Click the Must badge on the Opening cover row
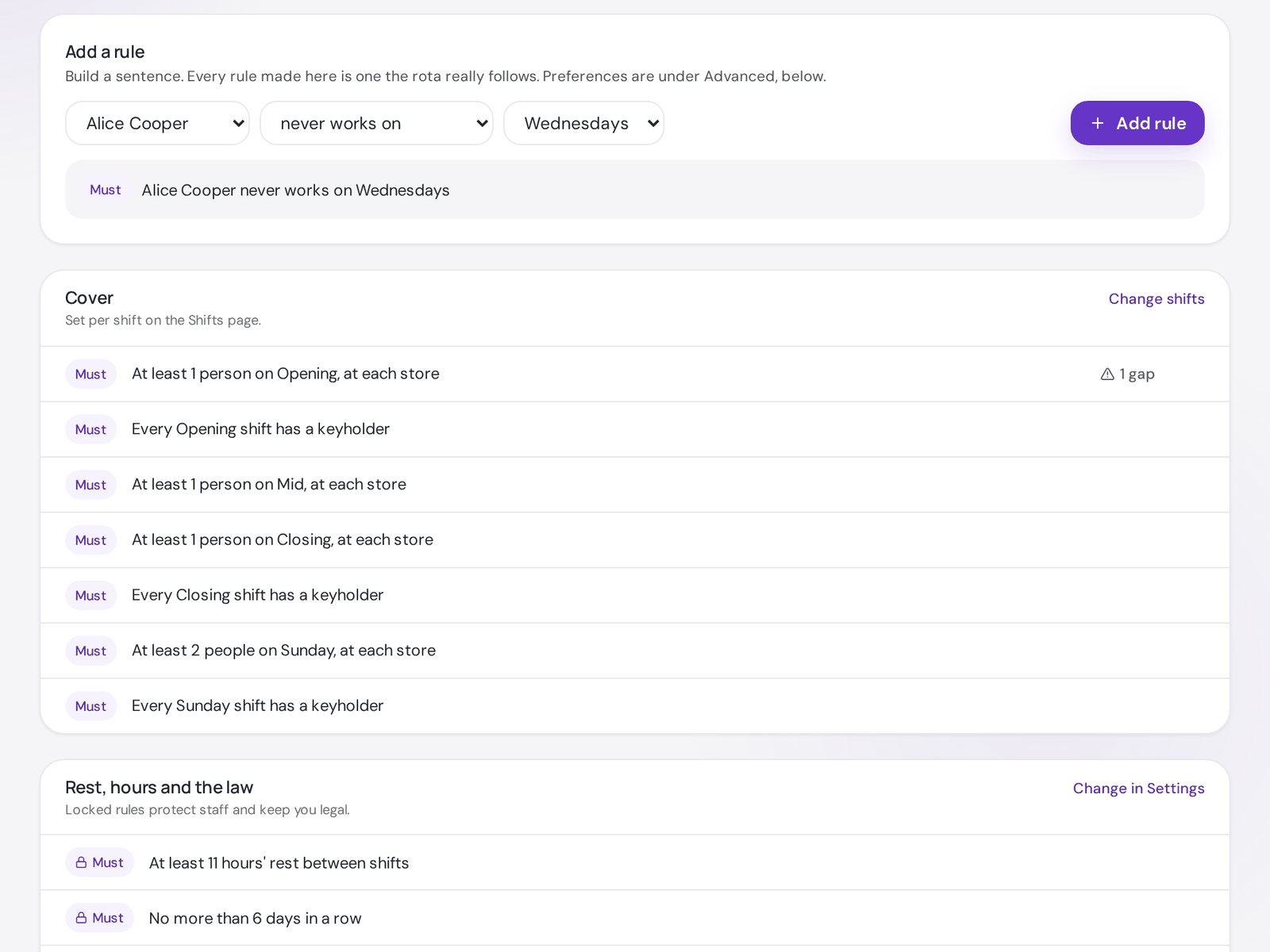 tap(90, 374)
